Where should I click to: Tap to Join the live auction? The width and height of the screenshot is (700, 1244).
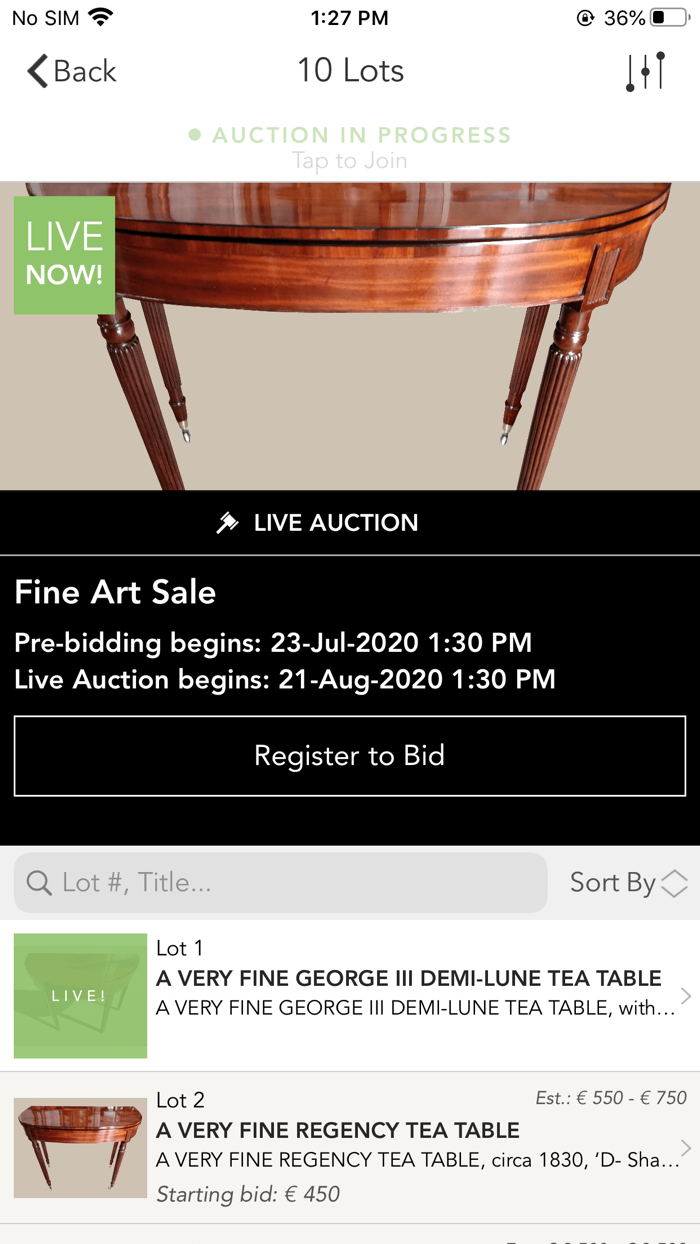[x=350, y=160]
